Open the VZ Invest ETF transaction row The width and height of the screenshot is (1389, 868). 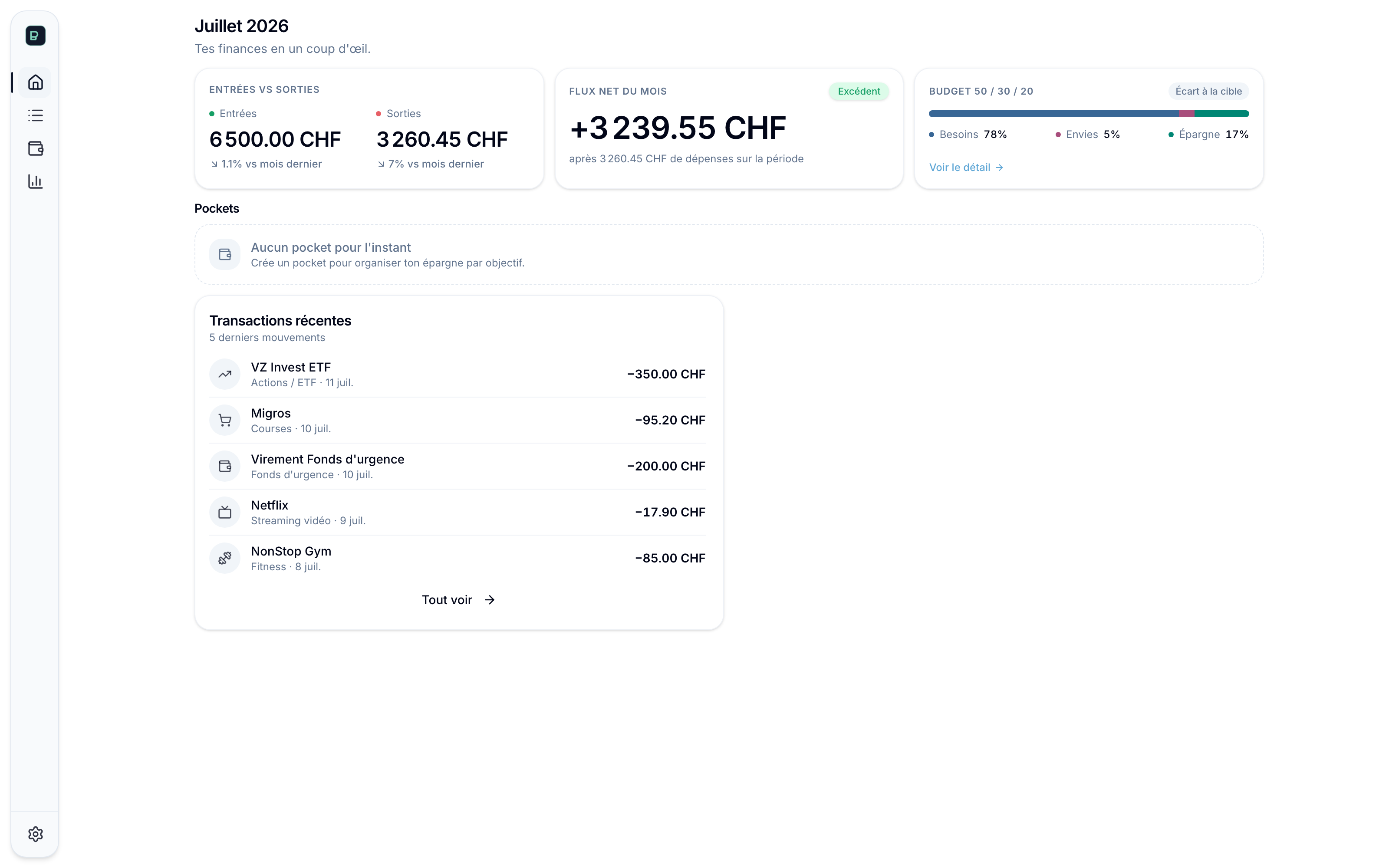pyautogui.click(x=458, y=374)
